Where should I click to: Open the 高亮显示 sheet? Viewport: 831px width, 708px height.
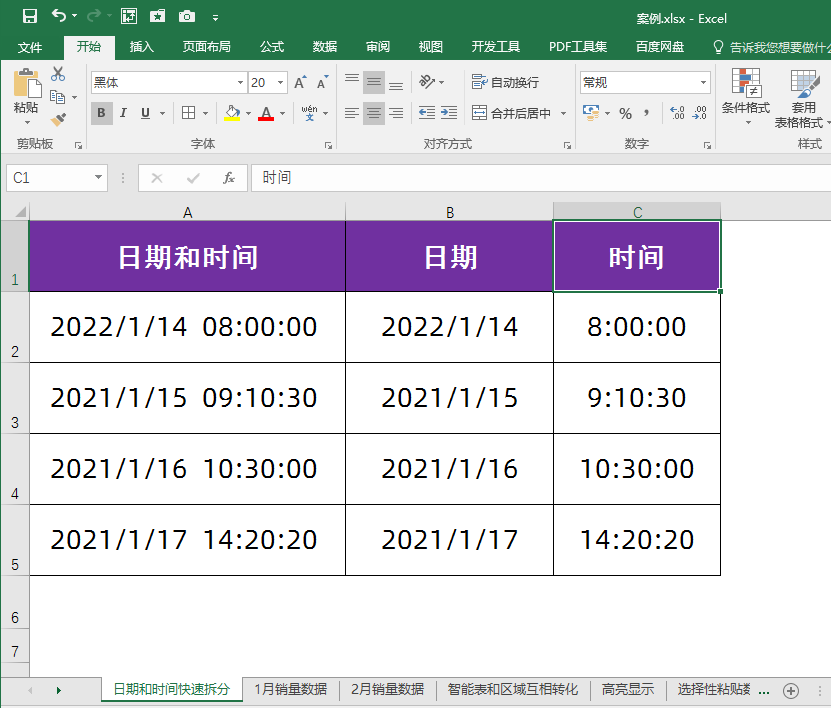point(627,689)
